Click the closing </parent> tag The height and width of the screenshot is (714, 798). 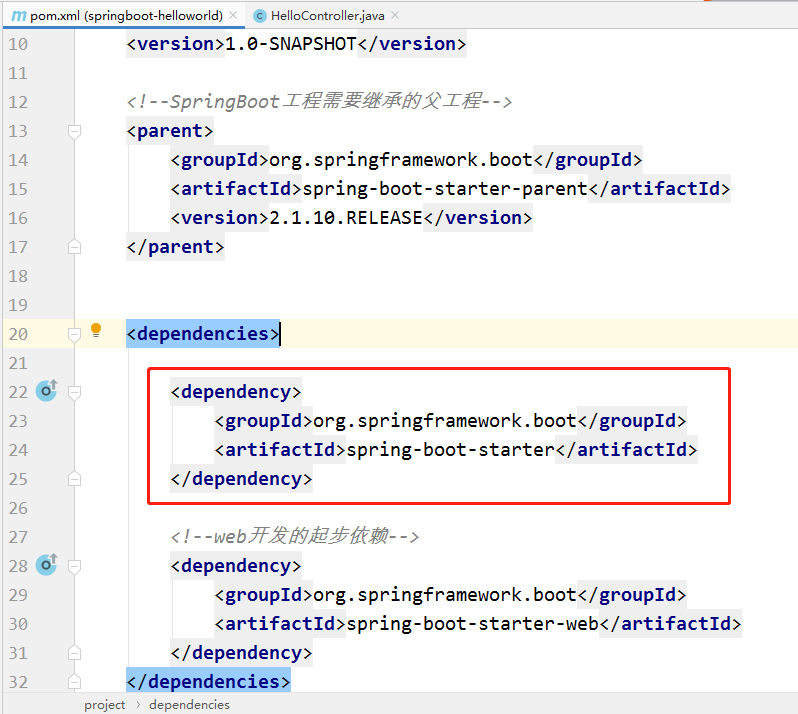(x=176, y=247)
